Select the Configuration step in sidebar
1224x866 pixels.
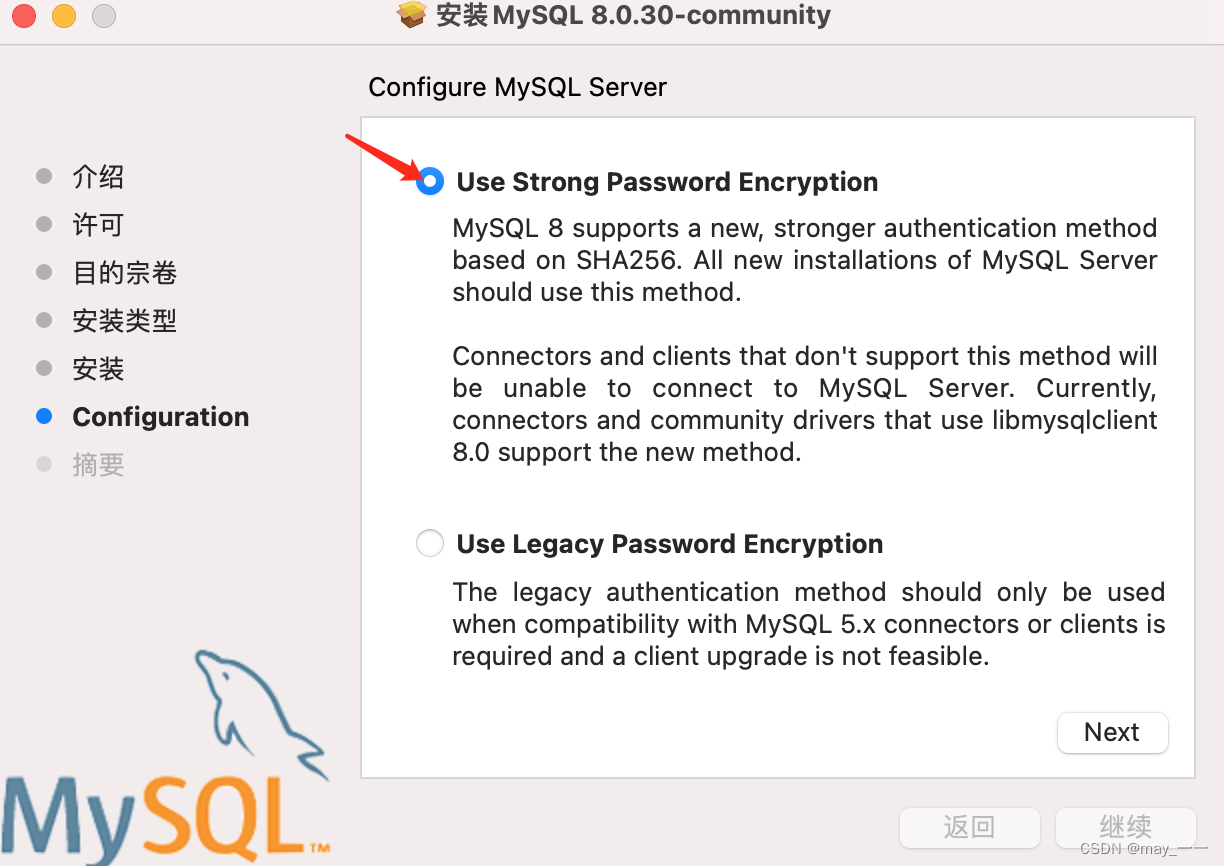[x=161, y=417]
